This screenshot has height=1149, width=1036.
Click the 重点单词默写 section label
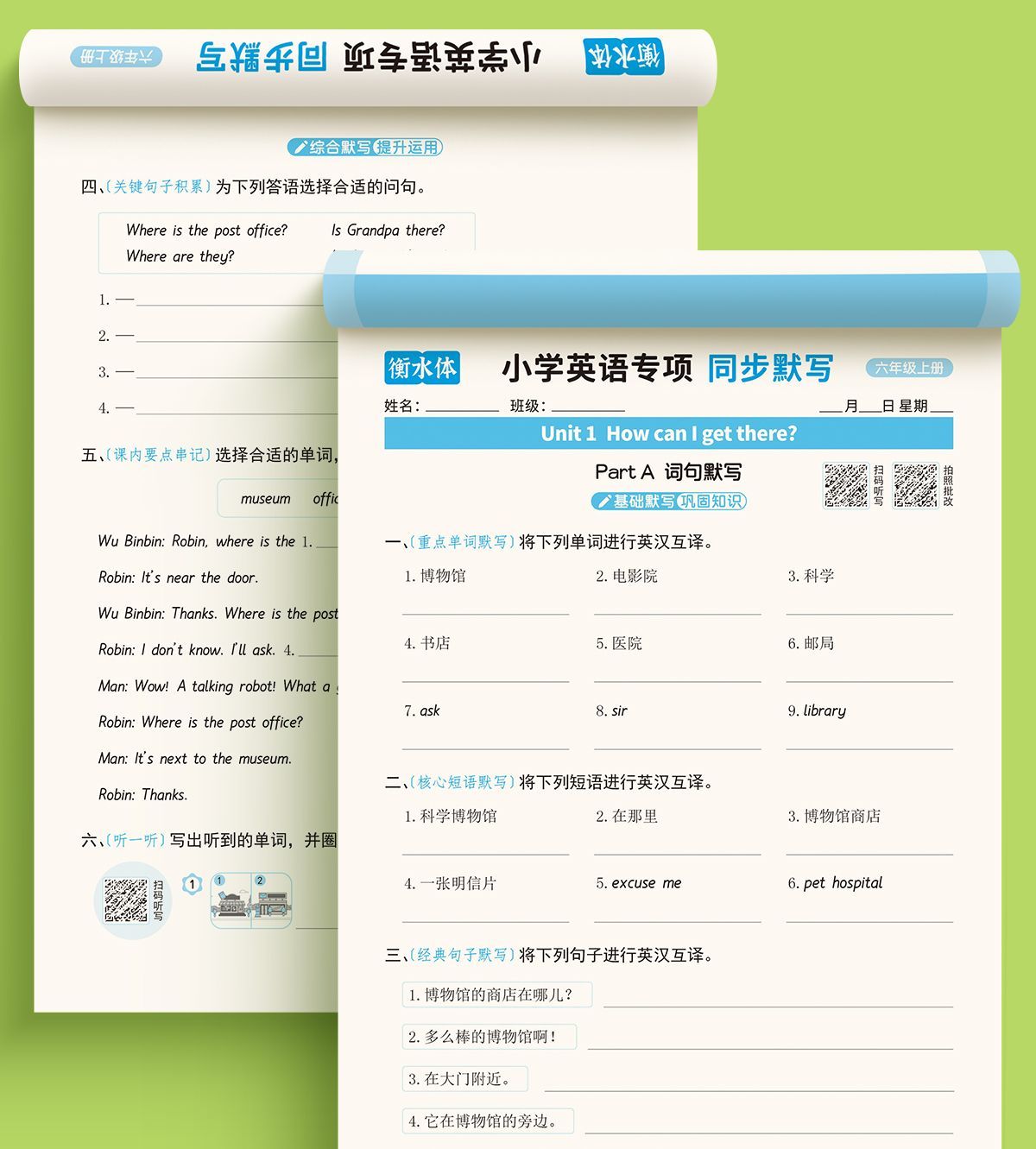coord(462,542)
